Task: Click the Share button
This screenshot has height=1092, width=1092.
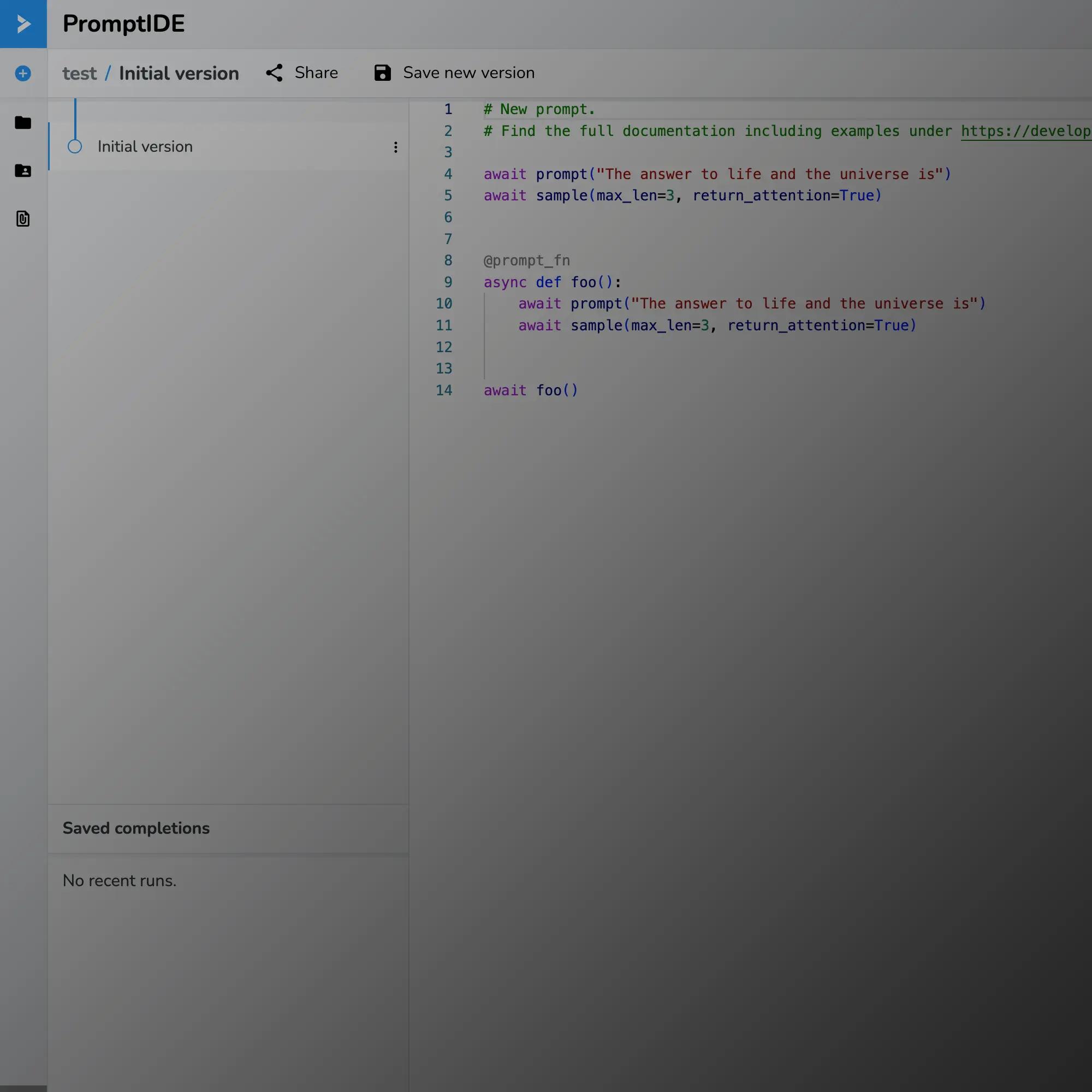Action: click(302, 72)
